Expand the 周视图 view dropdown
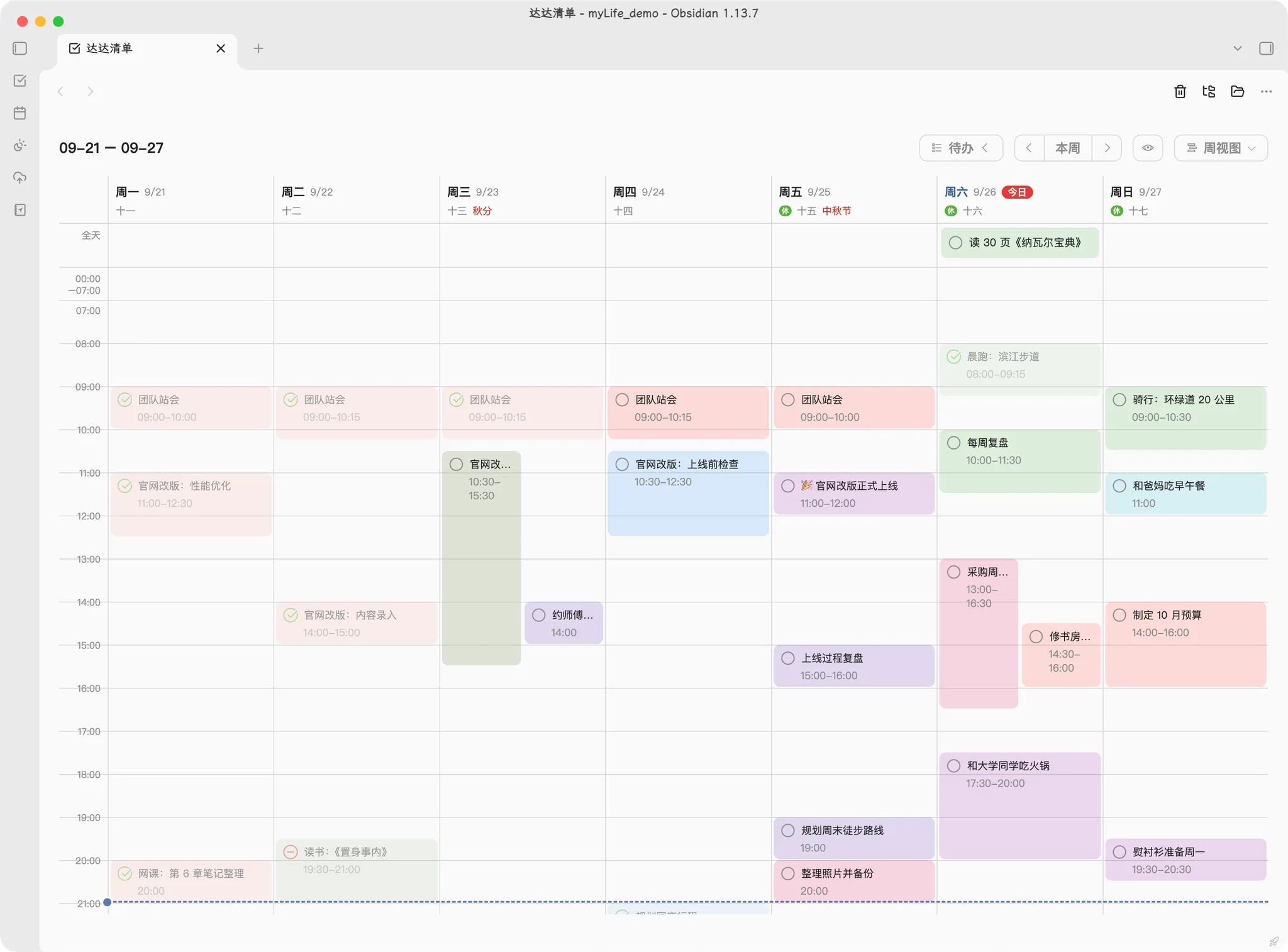Viewport: 1288px width, 952px height. pyautogui.click(x=1221, y=148)
